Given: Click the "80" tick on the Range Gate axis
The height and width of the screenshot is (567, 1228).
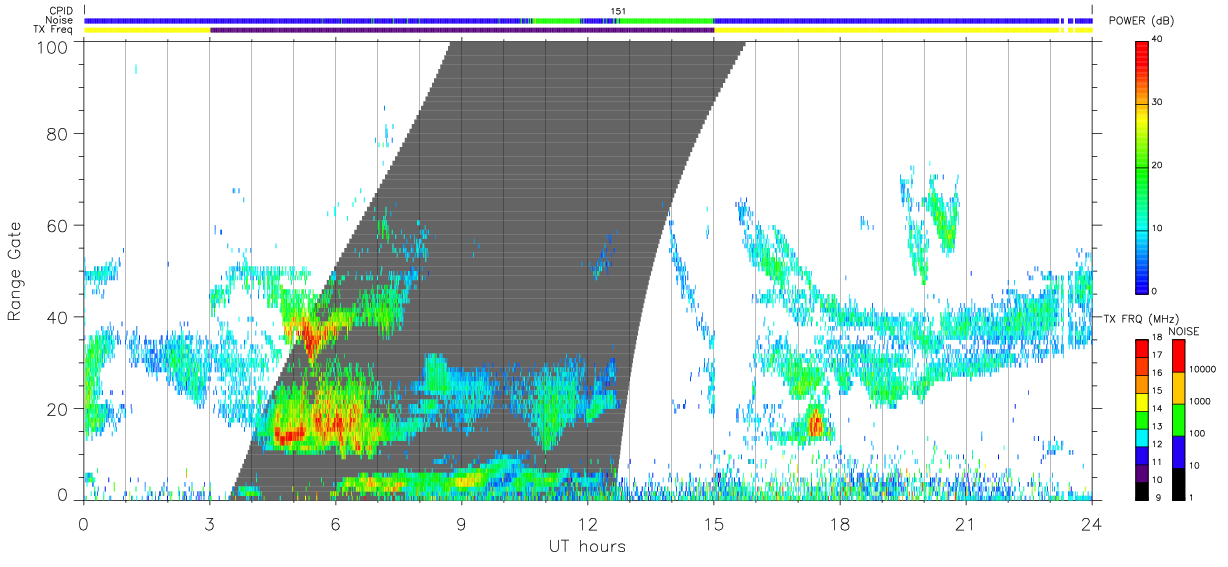Looking at the screenshot, I should pyautogui.click(x=60, y=134).
